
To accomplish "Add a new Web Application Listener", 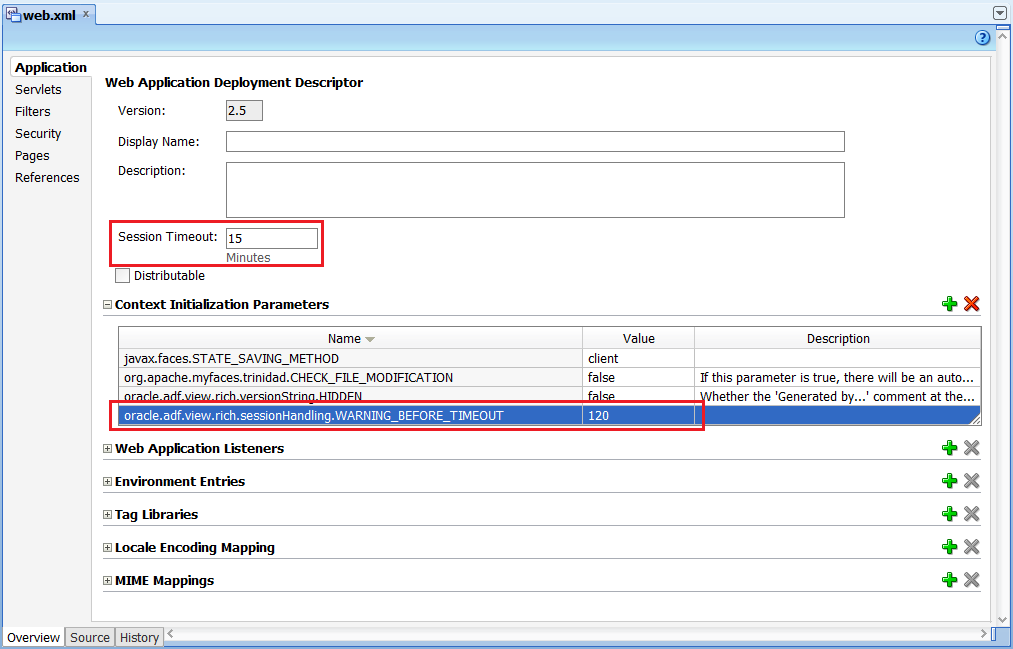I will pyautogui.click(x=949, y=447).
